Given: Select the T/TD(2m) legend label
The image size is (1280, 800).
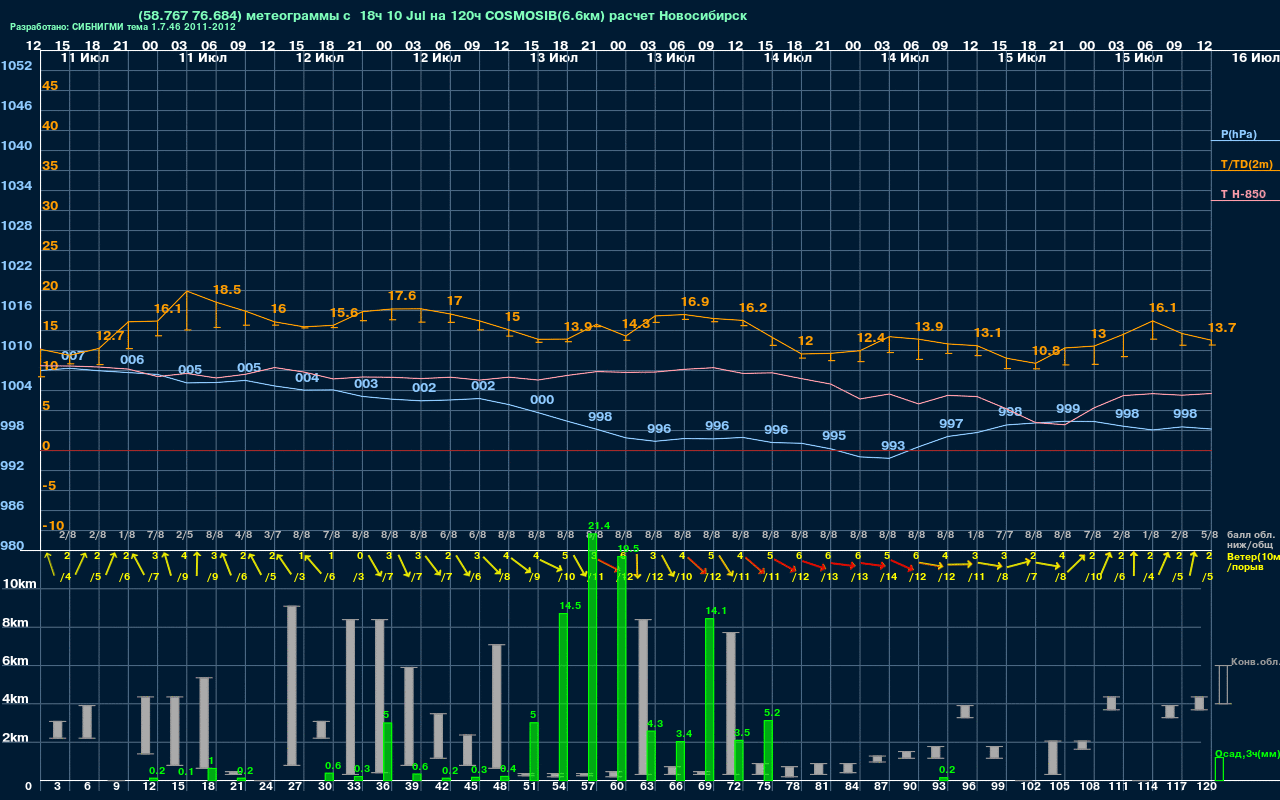Looking at the screenshot, I should (x=1247, y=164).
